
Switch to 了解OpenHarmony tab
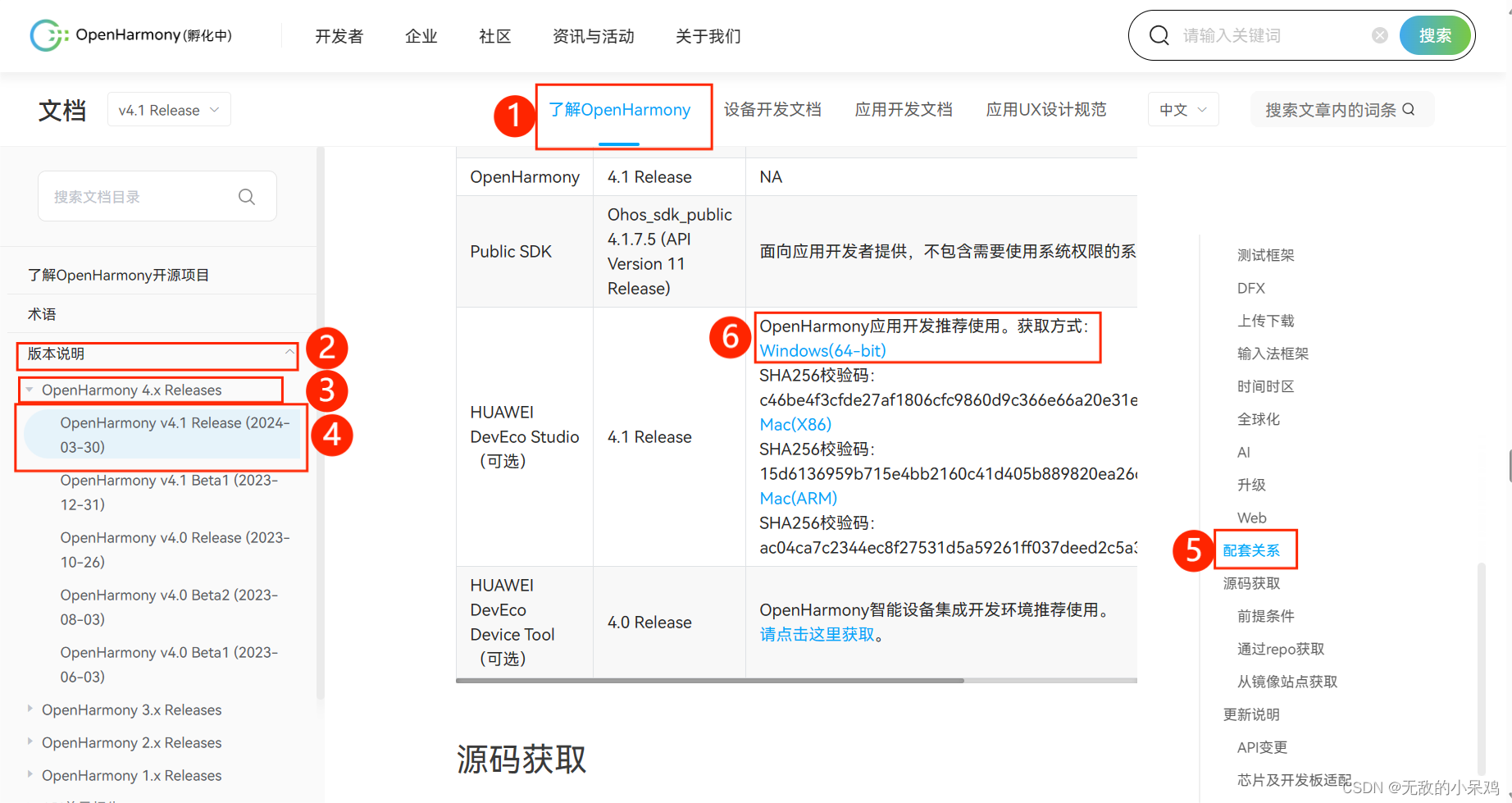coord(620,110)
